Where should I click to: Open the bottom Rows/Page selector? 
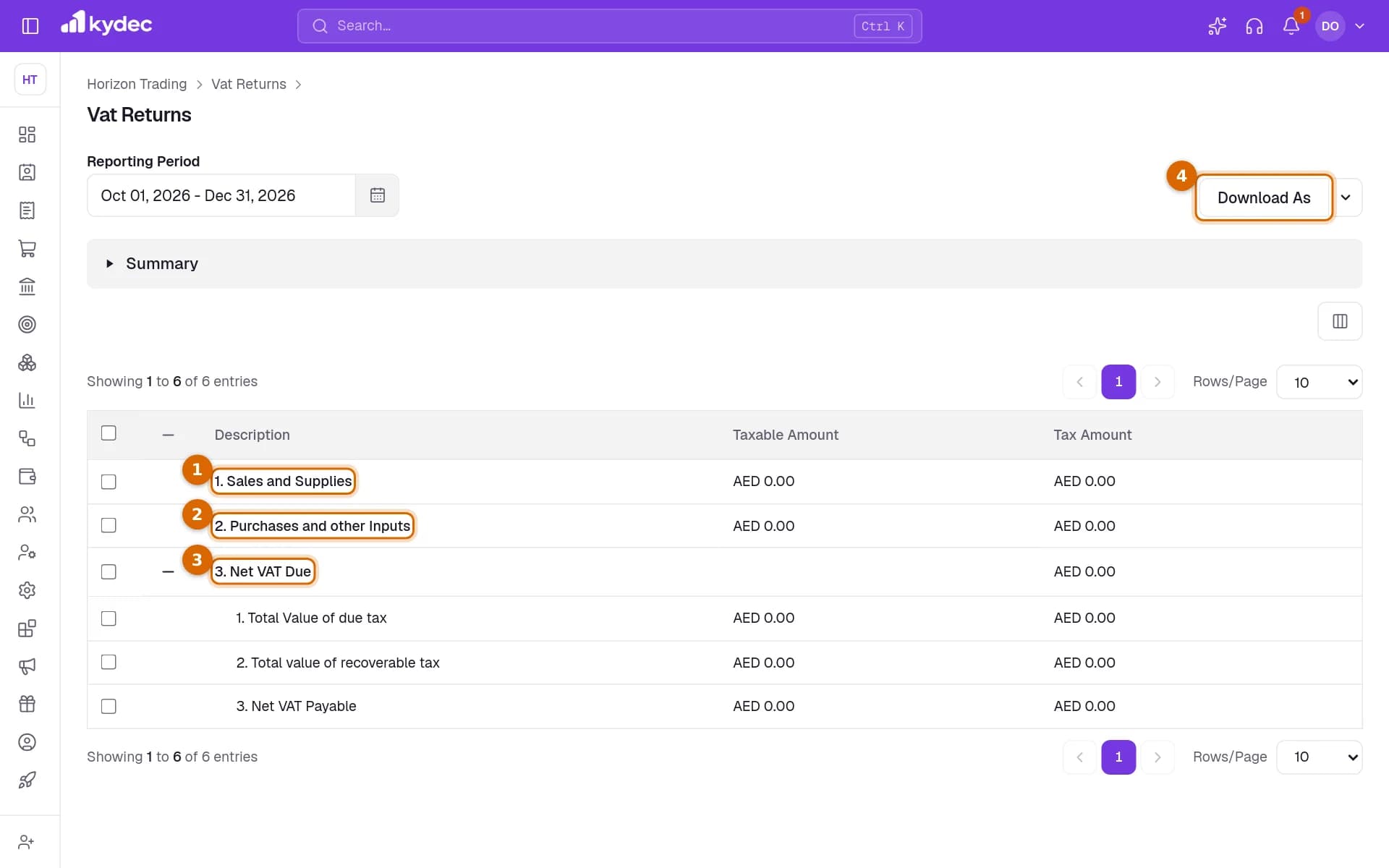tap(1319, 757)
